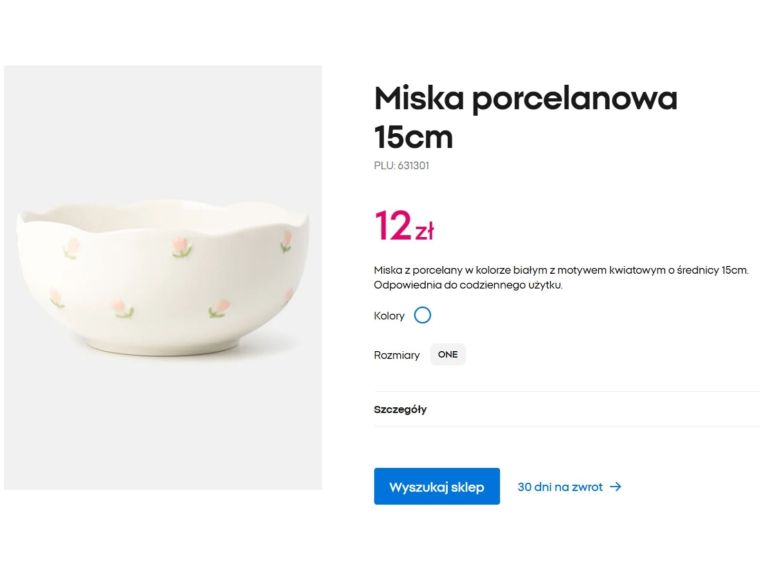Choose the ONE size option
Viewport: 760px width, 570px height.
click(x=448, y=355)
